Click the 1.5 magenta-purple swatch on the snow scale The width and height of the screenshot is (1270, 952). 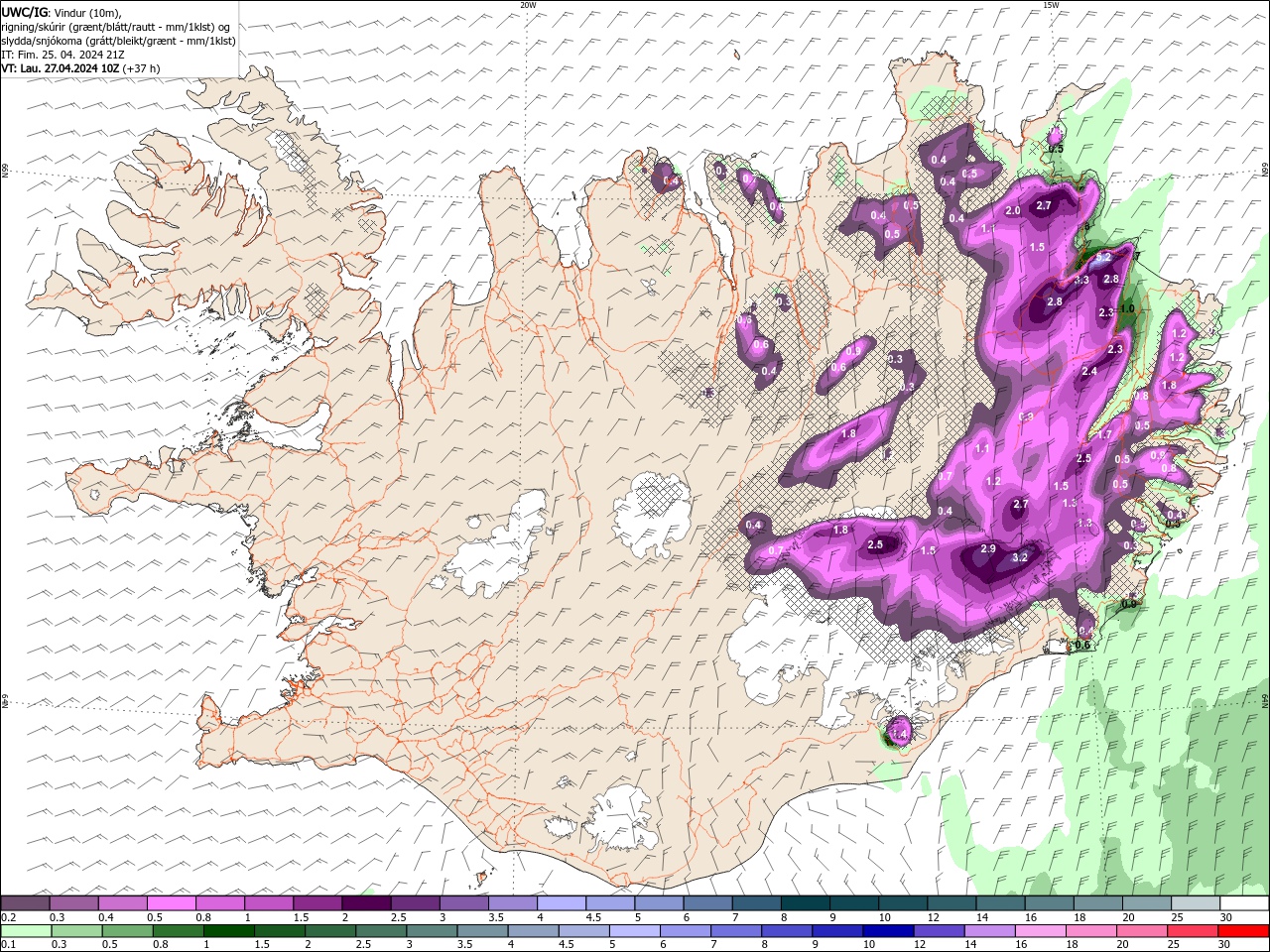click(x=317, y=903)
